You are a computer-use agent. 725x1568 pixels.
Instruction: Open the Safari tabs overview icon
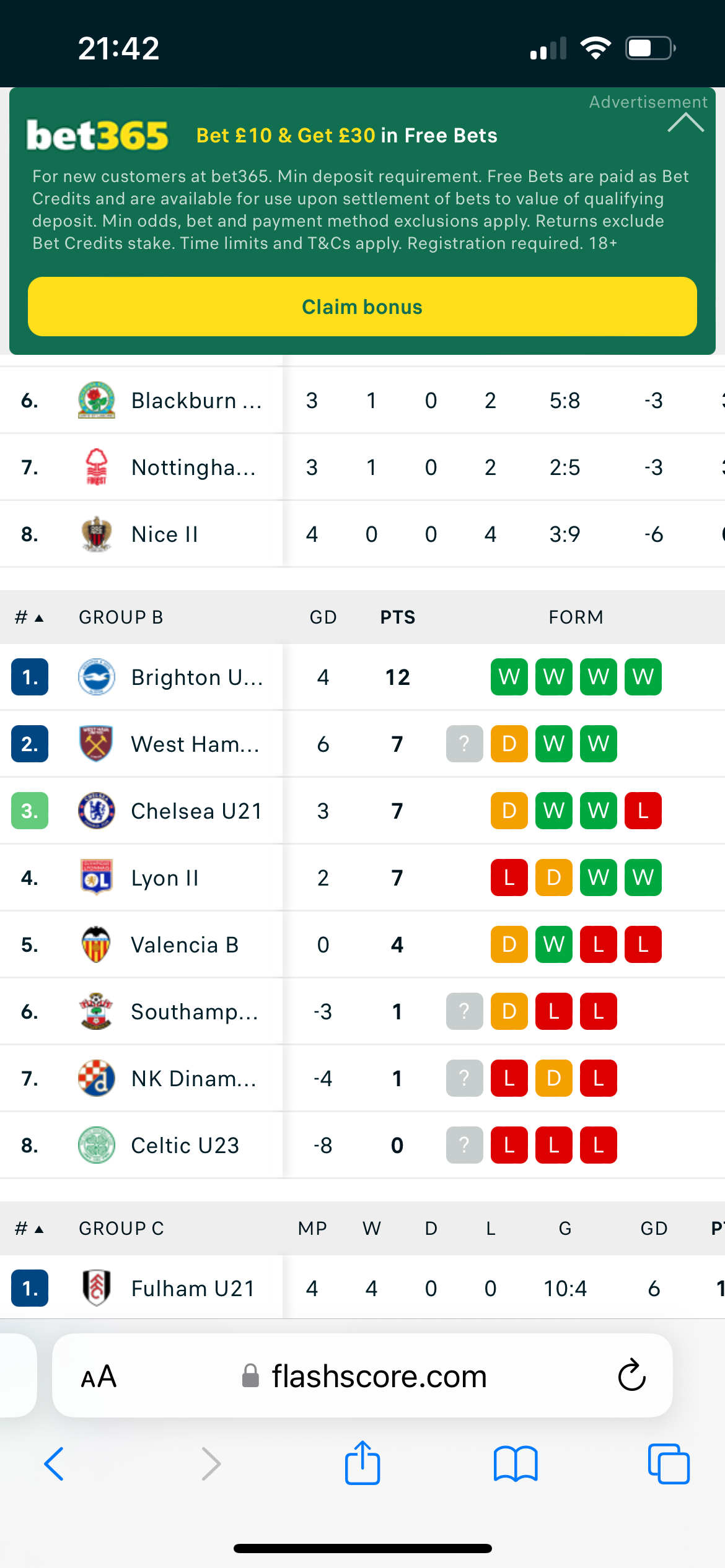pyautogui.click(x=669, y=1464)
